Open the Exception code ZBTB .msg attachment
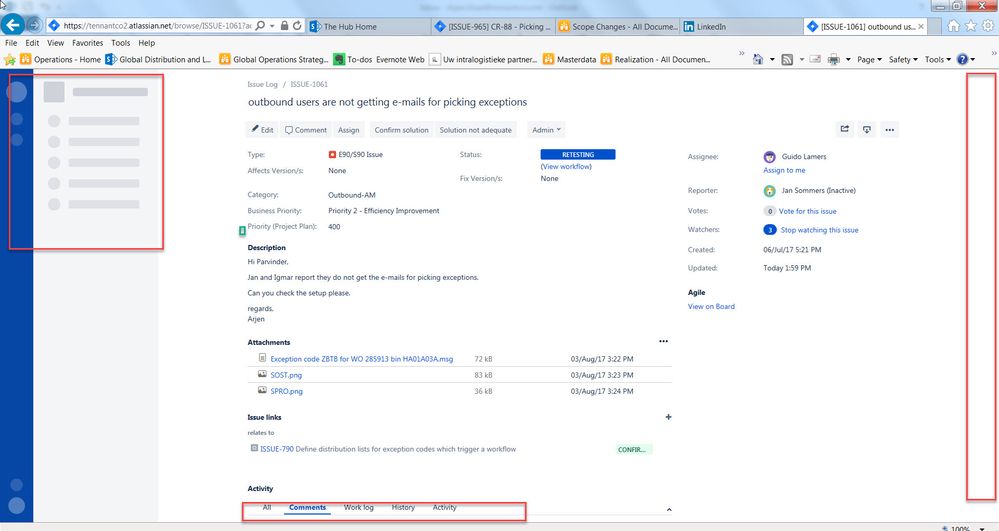This screenshot has height=531, width=999. point(361,360)
